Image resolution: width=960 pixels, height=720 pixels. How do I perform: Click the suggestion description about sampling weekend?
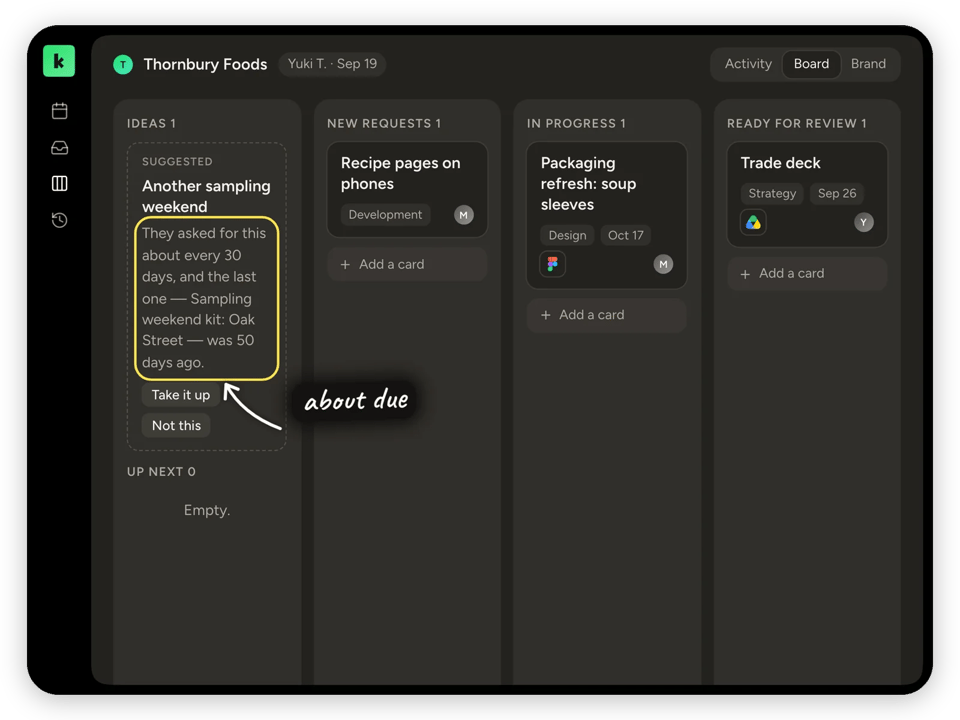(x=206, y=298)
